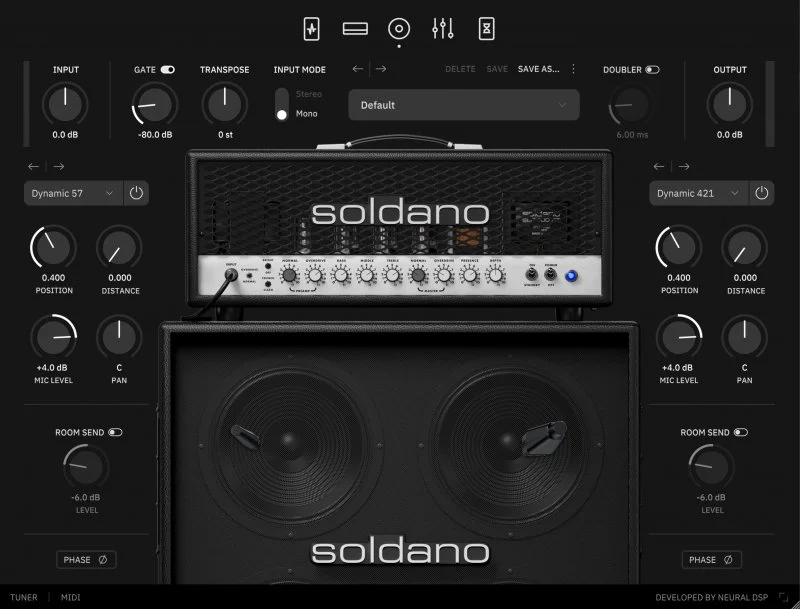Open the Dynamic 57 microphone dropdown
Screen dimensions: 800x609
(x=73, y=193)
